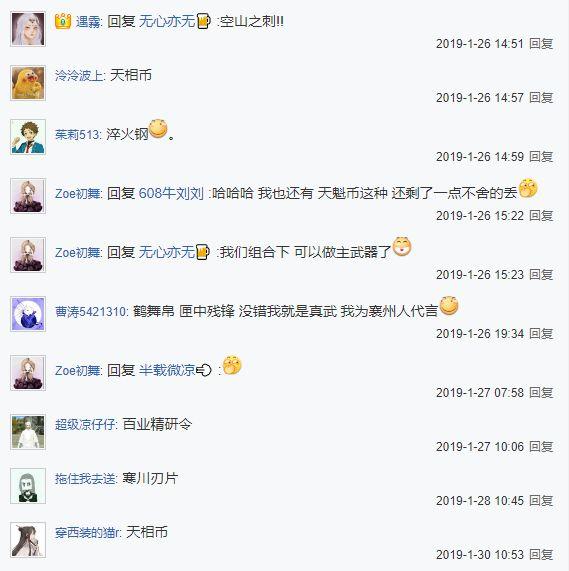Click the smiley emoji after 淬火钢
Screen dimensions: 569x571
tap(158, 129)
